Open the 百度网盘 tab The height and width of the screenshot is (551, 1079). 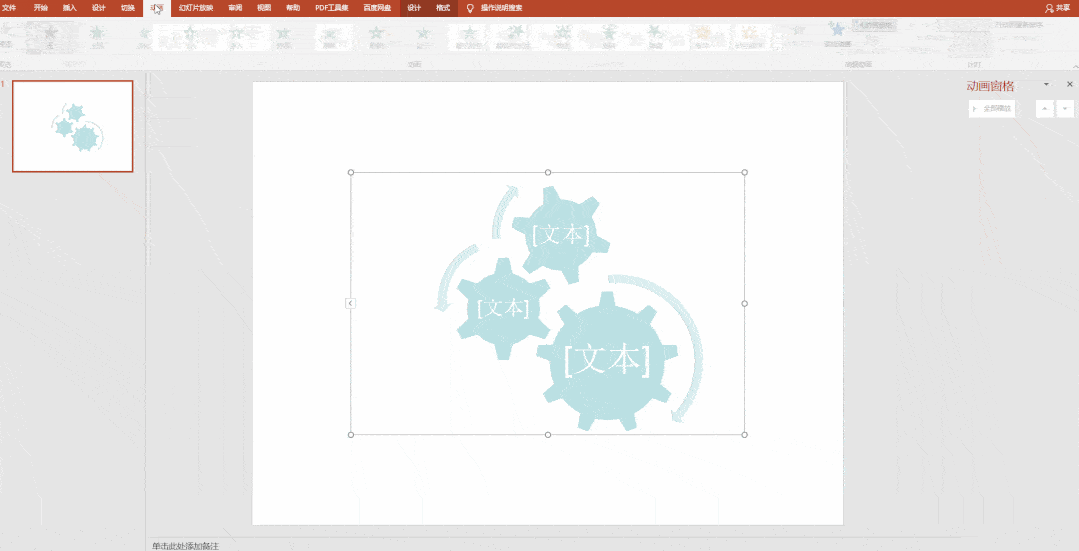(x=377, y=8)
